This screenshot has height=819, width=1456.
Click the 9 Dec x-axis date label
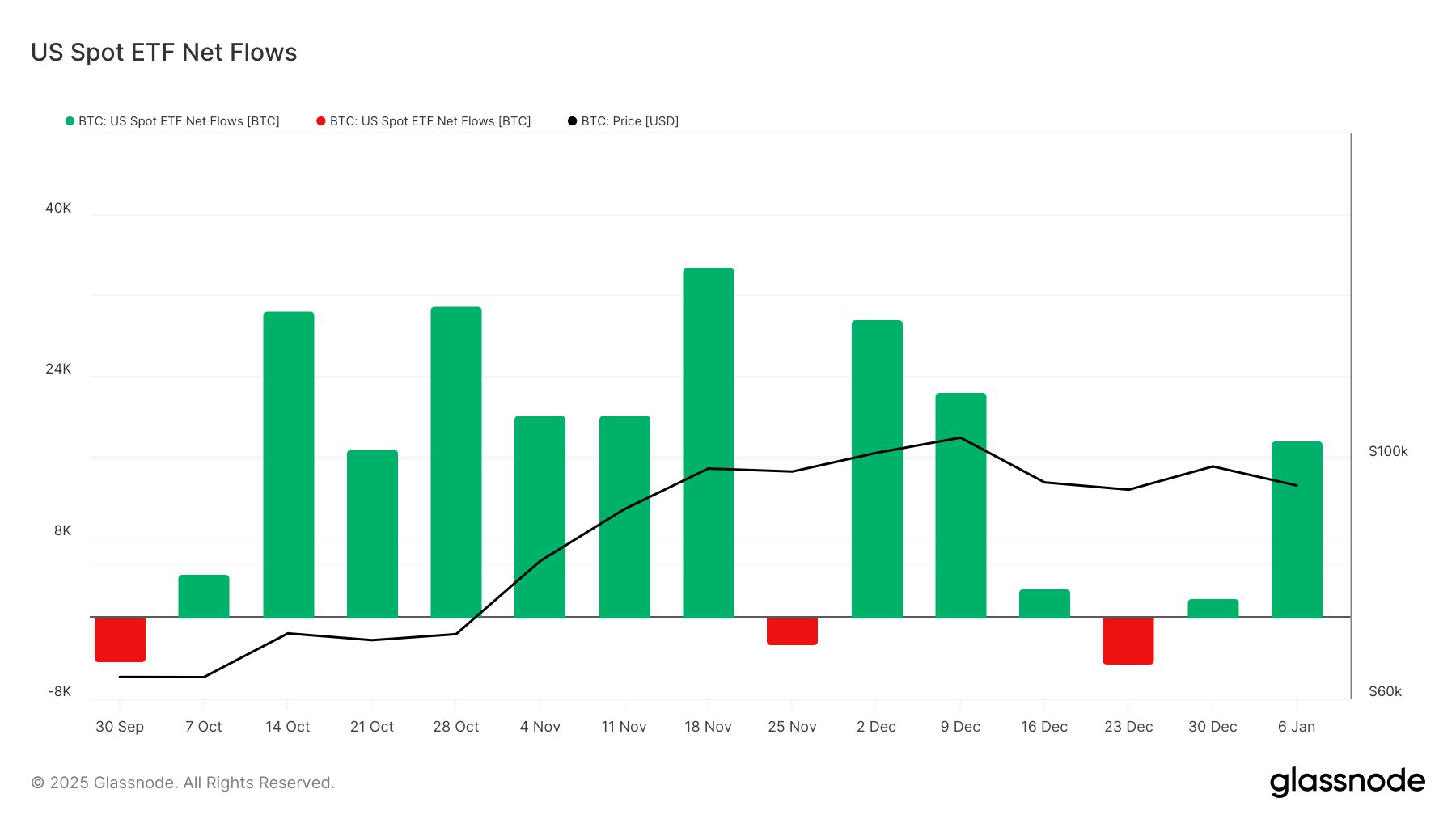(x=960, y=727)
